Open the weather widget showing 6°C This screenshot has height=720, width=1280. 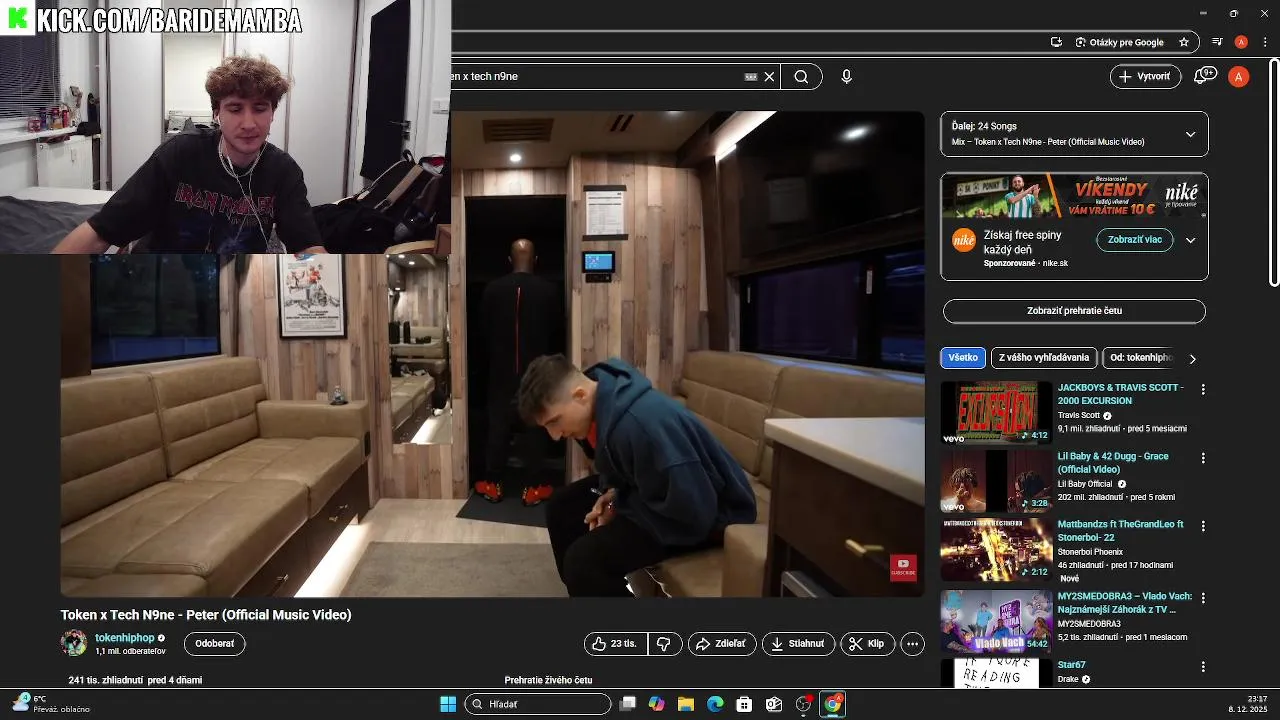tap(52, 704)
